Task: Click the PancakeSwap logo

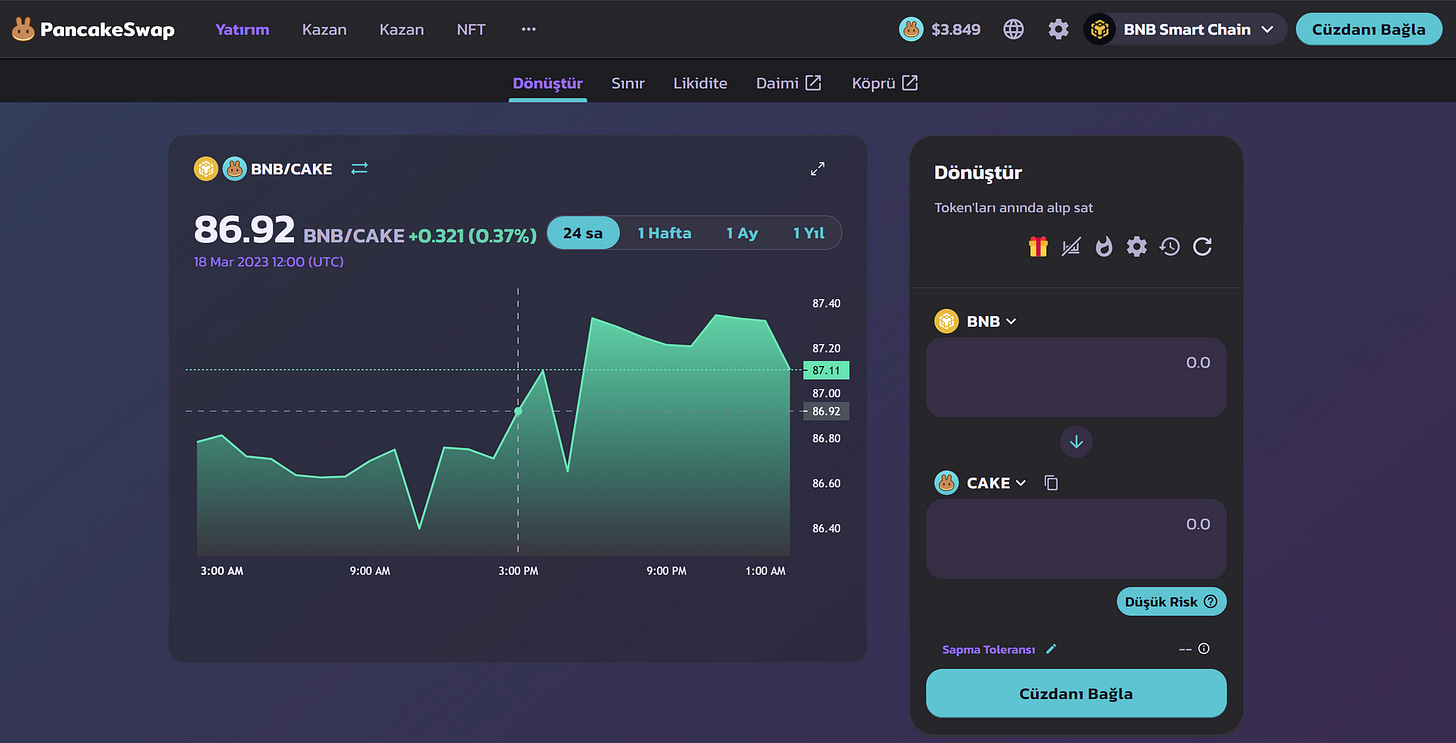Action: click(x=93, y=29)
